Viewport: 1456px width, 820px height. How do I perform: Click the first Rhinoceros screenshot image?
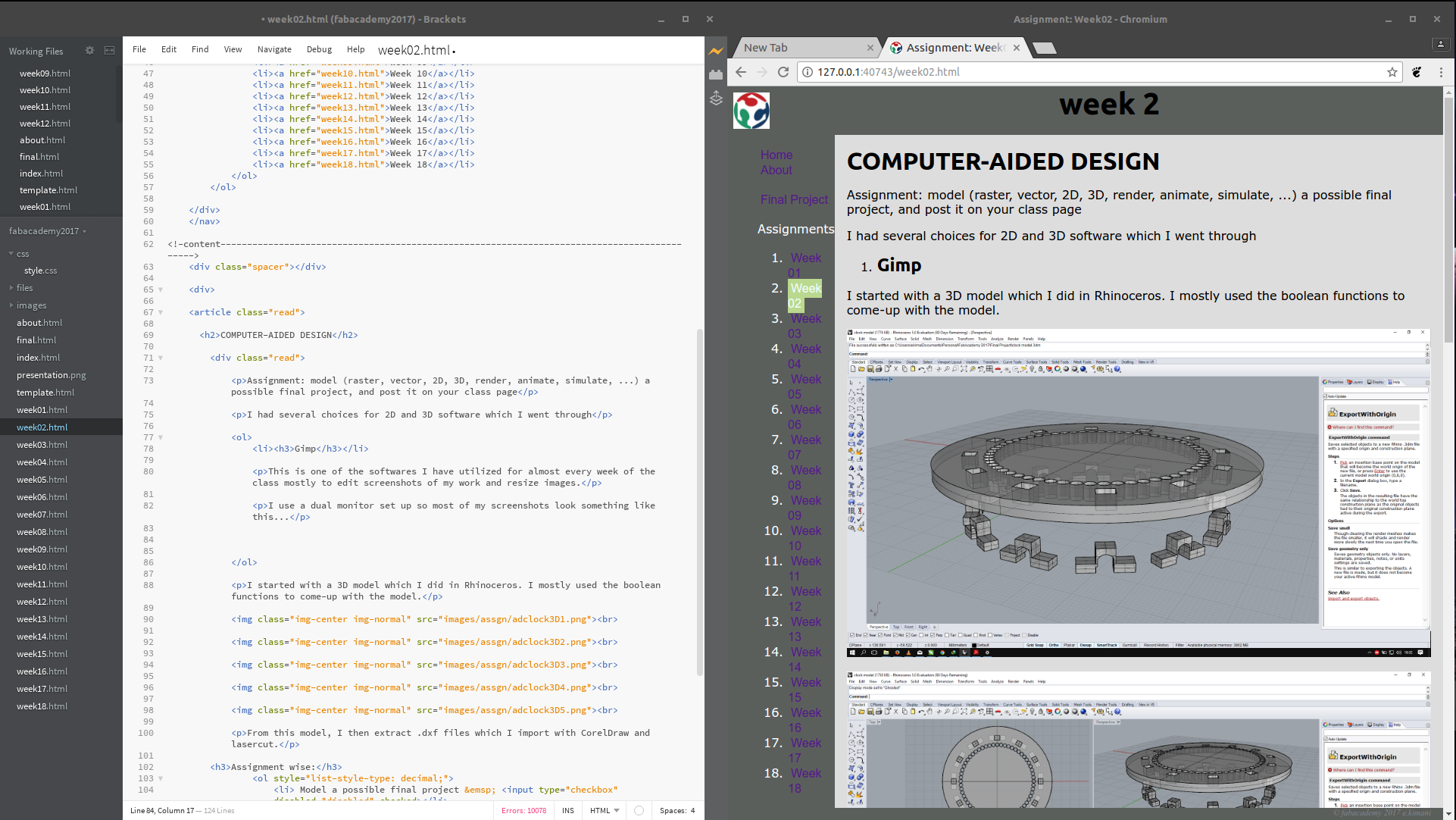coord(1139,493)
